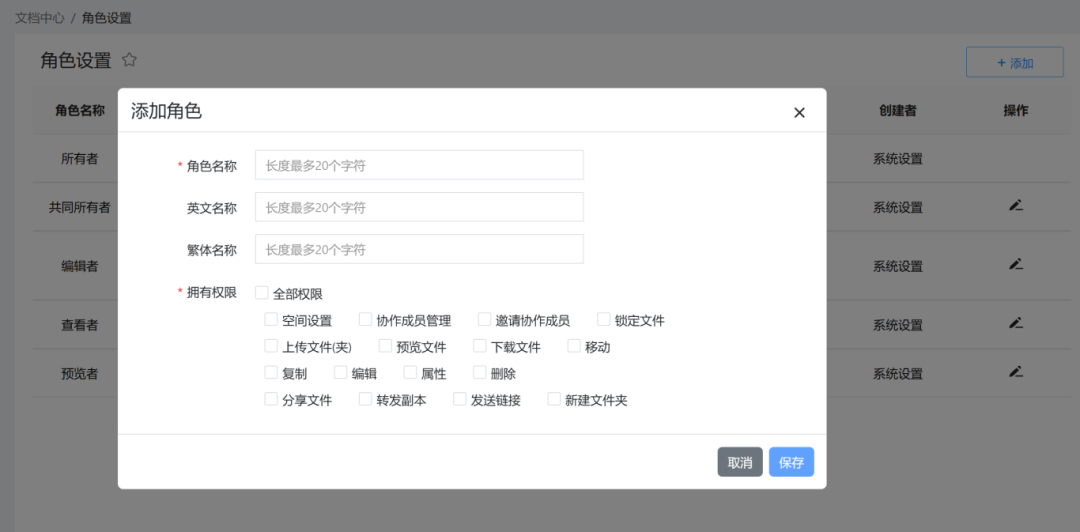This screenshot has height=532, width=1080.
Task: Click the 角色设置 breadcrumb item
Action: (107, 18)
